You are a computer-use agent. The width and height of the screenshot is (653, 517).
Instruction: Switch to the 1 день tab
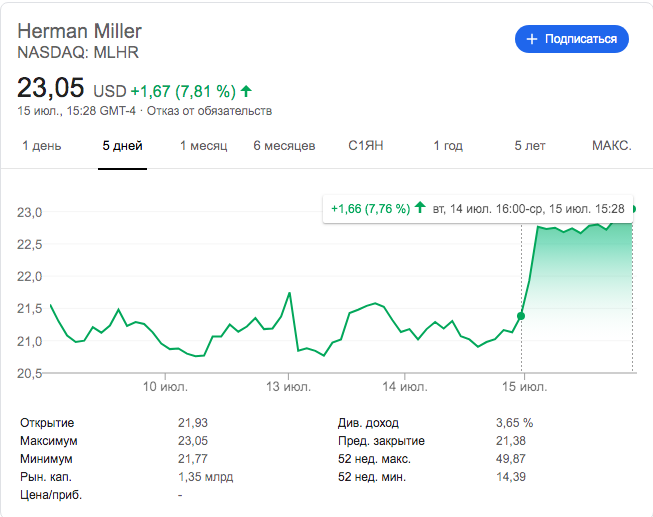42,146
